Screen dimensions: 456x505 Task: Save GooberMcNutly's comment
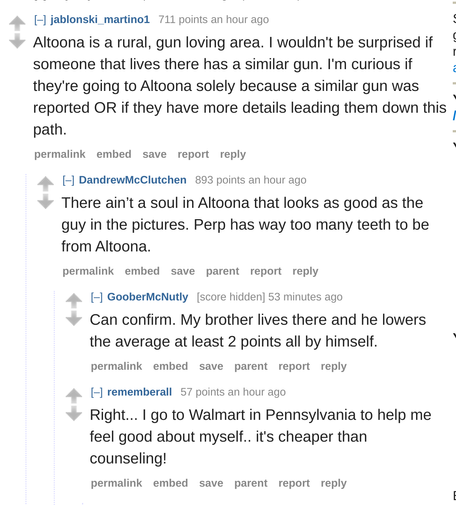(x=211, y=366)
